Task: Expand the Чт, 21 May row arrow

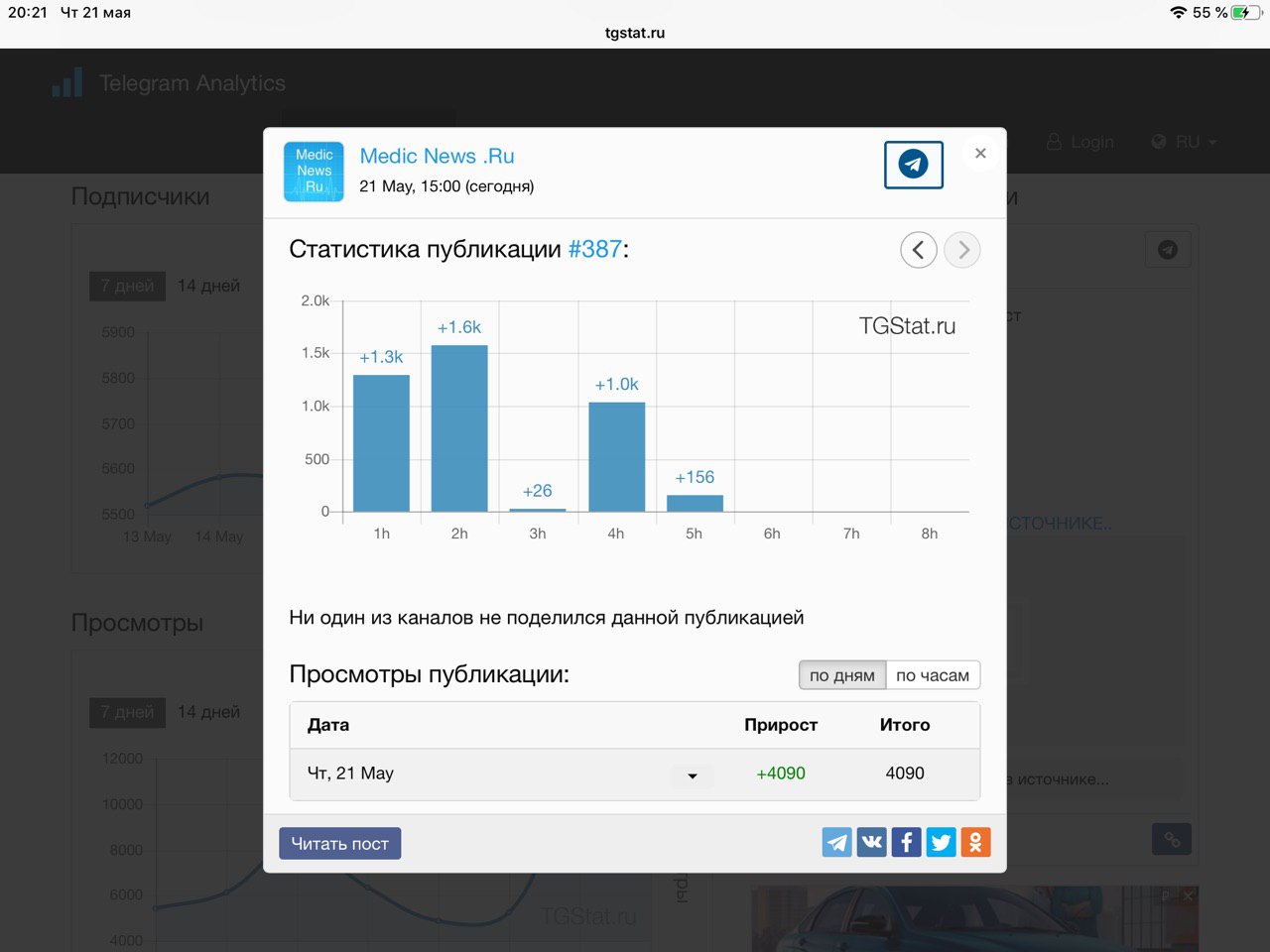Action: [x=693, y=775]
